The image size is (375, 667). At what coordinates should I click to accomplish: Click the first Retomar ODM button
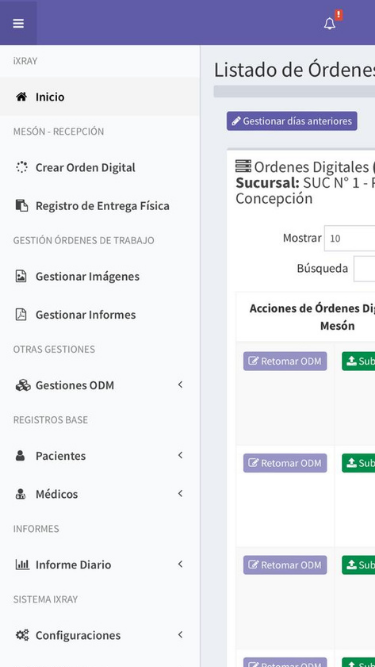pos(285,361)
